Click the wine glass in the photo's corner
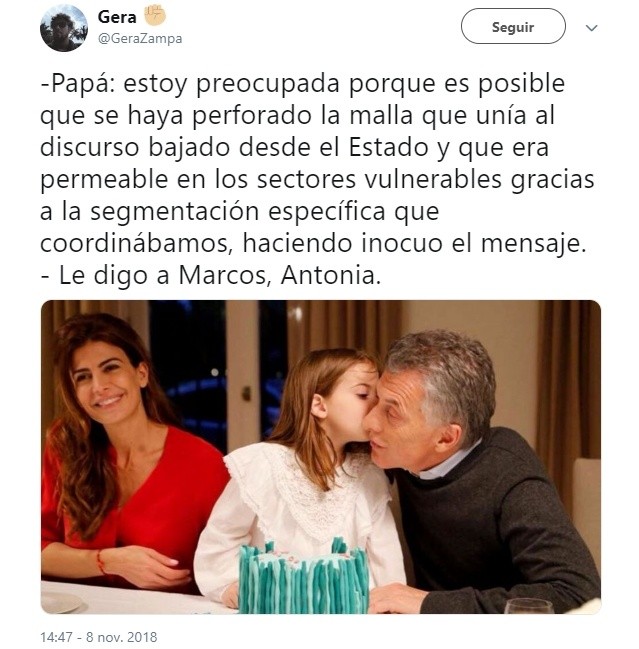 [528, 606]
